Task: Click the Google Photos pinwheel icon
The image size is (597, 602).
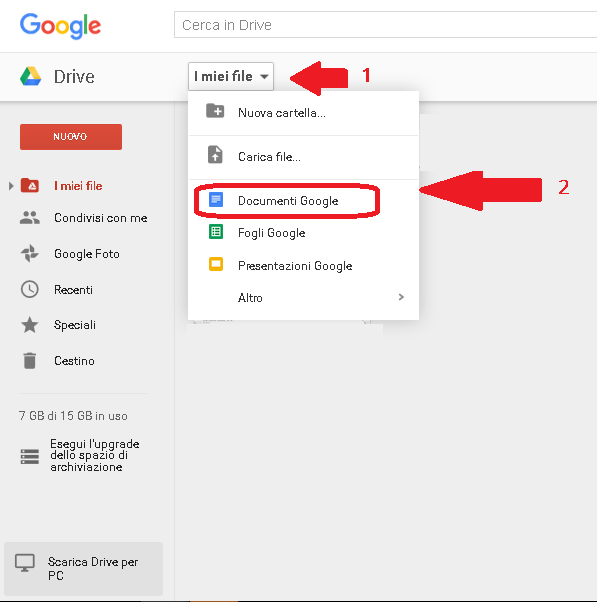Action: (30, 253)
